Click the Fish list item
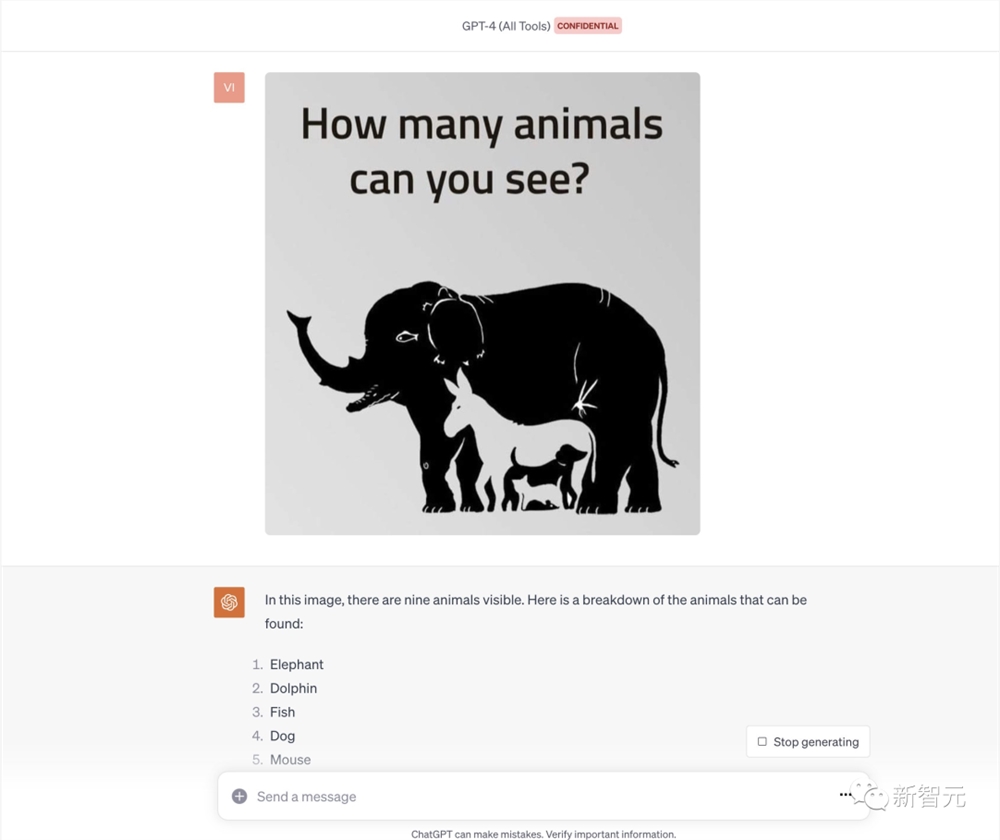1000x840 pixels. [x=282, y=712]
